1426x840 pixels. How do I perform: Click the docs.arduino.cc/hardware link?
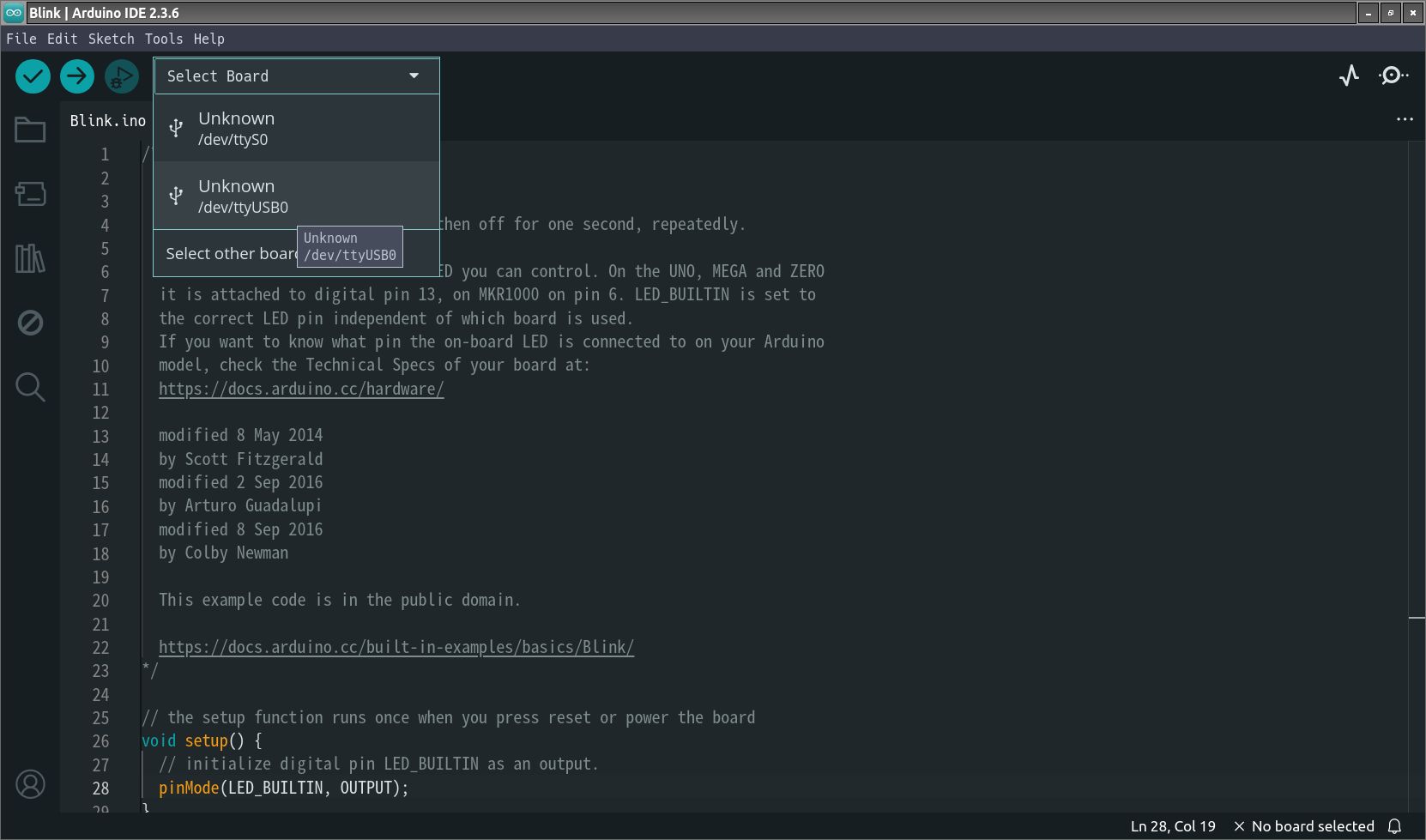[x=301, y=389]
